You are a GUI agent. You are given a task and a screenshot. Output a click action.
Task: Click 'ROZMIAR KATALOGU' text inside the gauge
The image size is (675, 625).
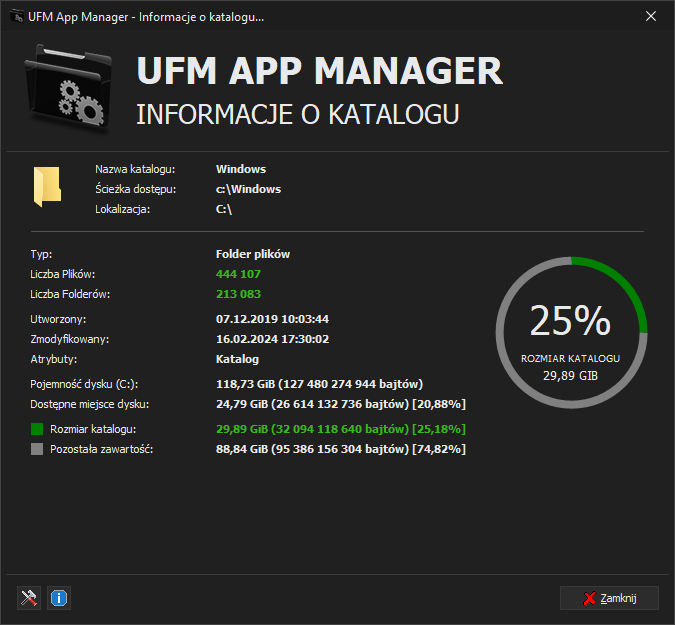tap(570, 359)
